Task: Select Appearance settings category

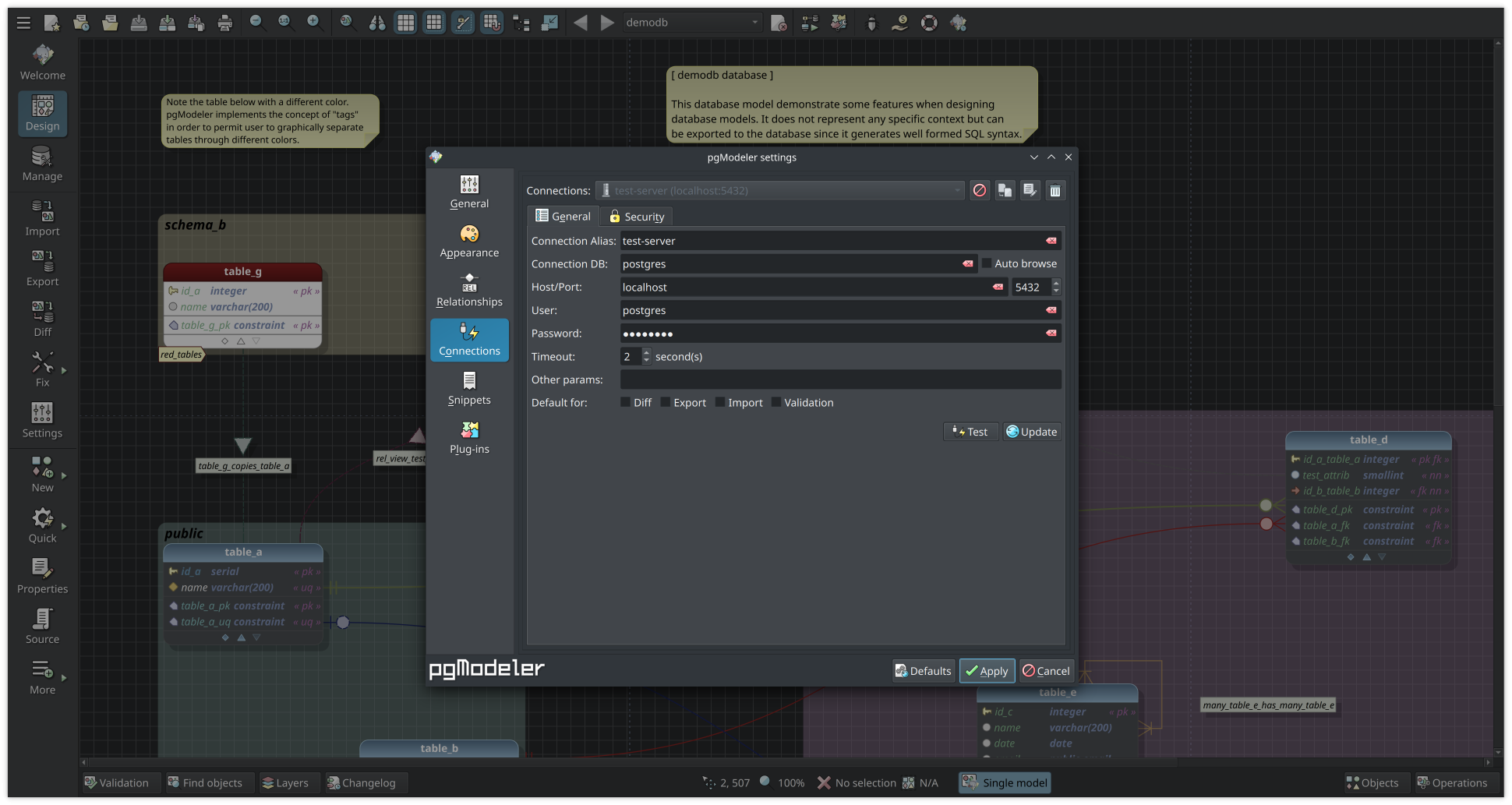Action: tap(469, 242)
